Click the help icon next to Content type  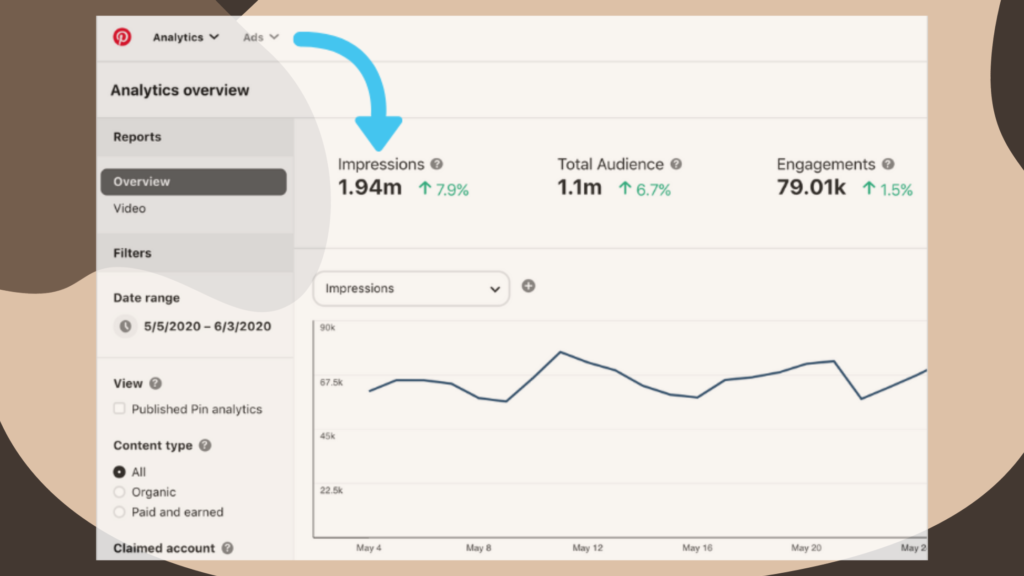click(204, 446)
